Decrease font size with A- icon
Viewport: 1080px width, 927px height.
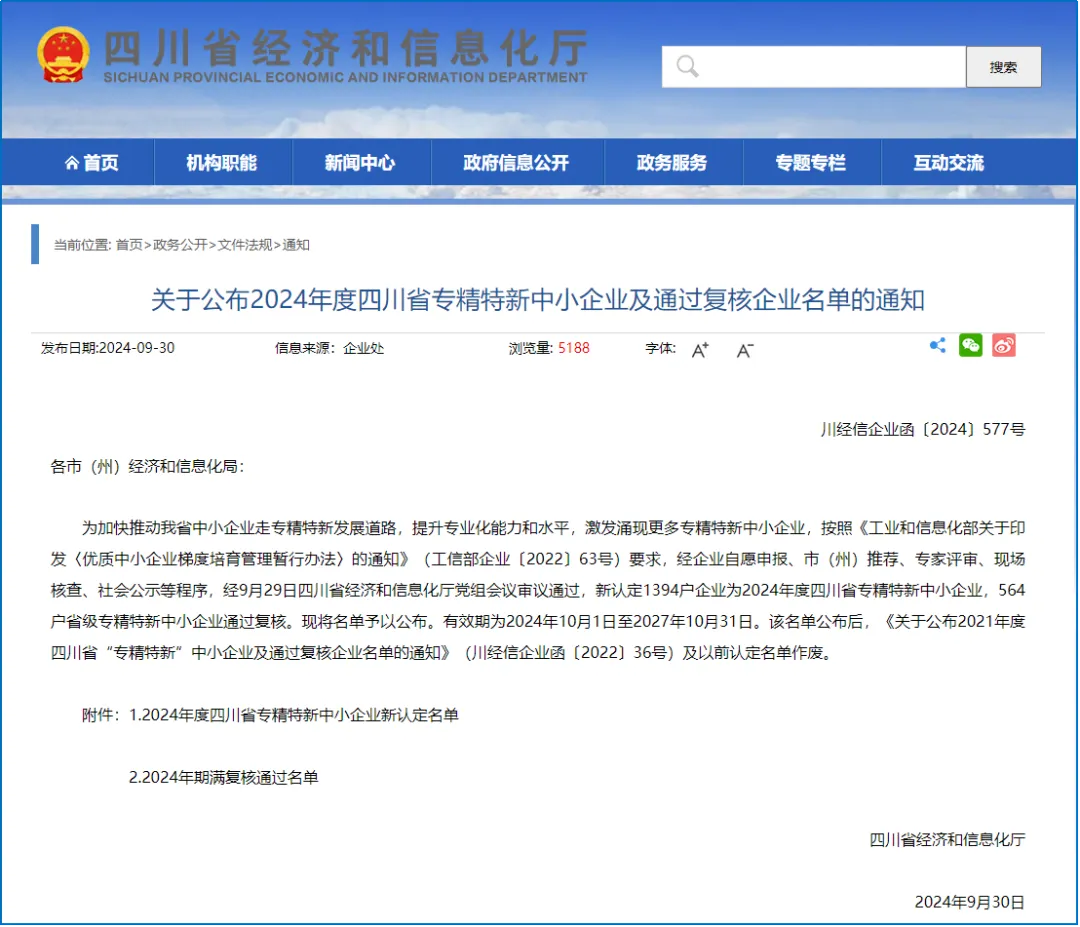click(744, 349)
